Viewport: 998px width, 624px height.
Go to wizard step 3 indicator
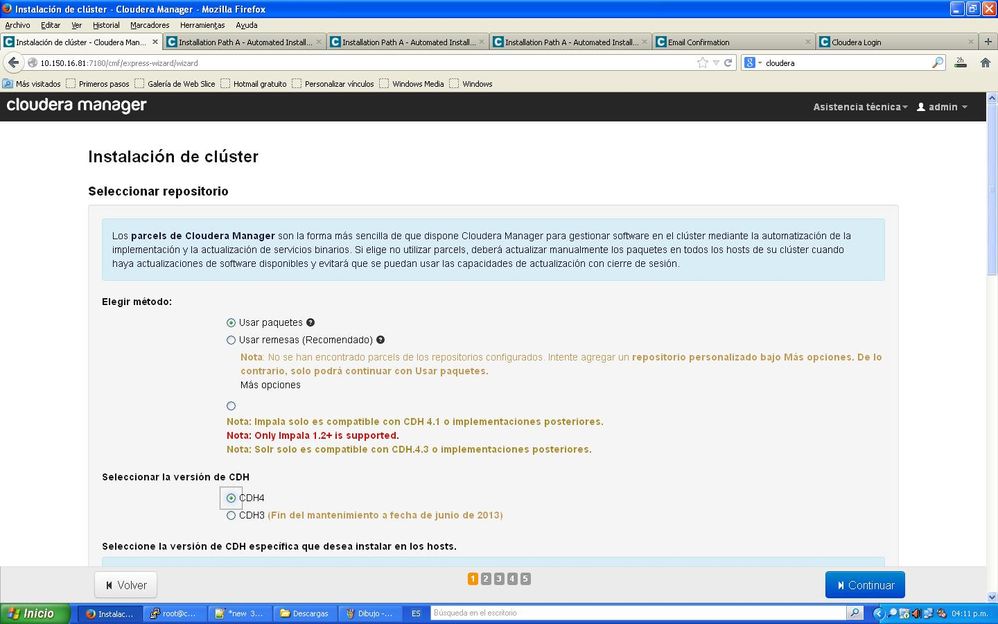[499, 579]
